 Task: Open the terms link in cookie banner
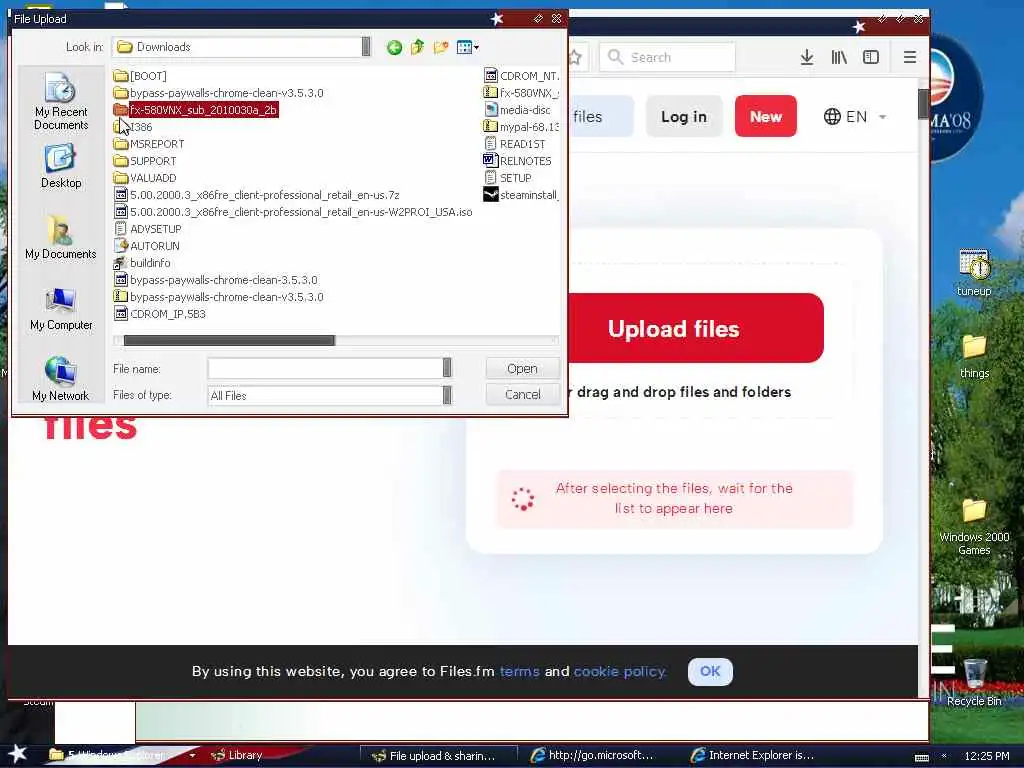tap(519, 671)
